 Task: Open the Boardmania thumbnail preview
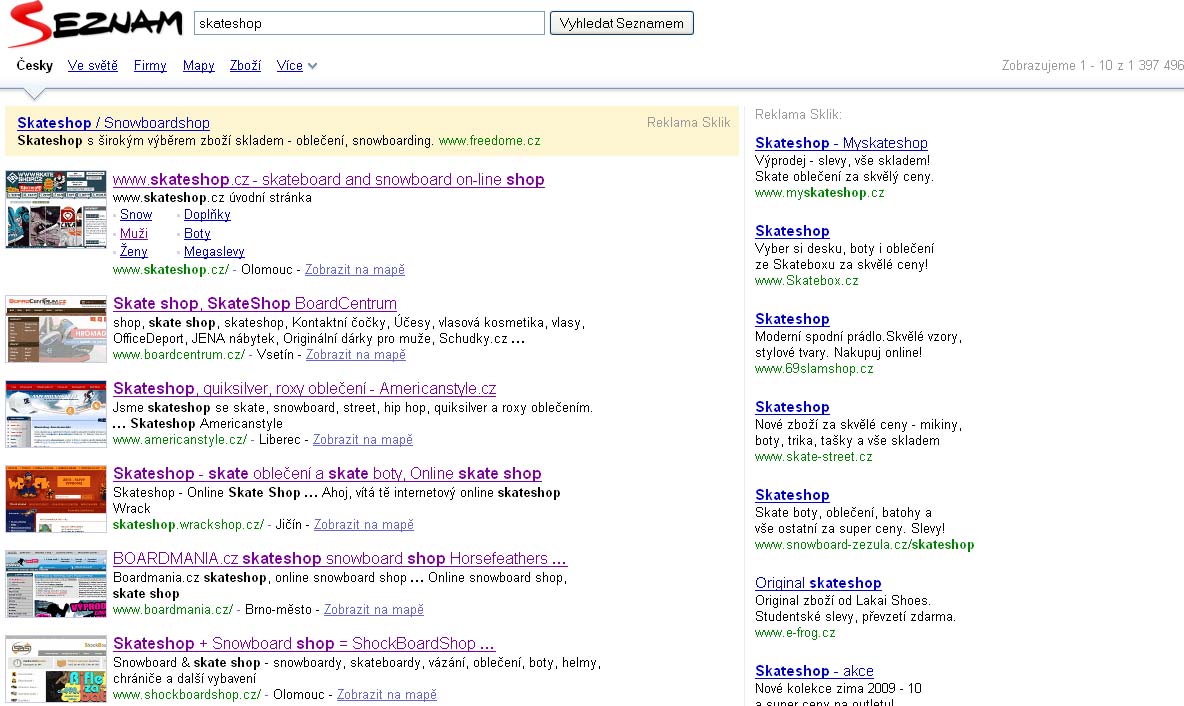tap(56, 584)
